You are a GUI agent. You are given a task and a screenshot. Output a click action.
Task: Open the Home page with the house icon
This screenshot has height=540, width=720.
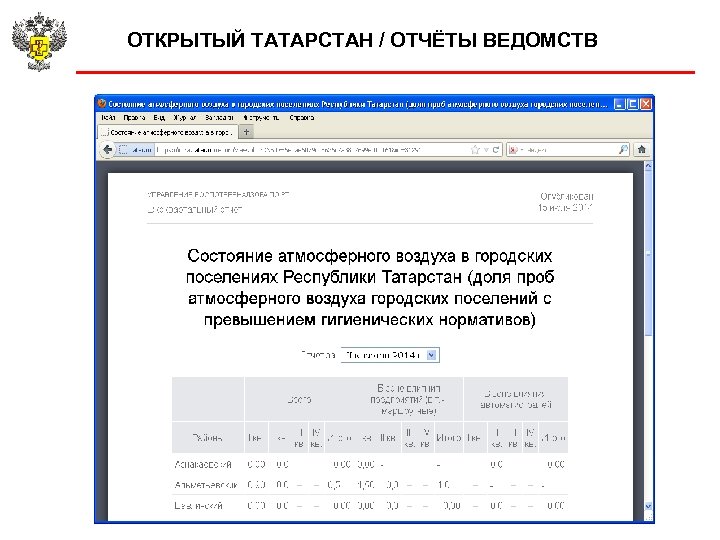click(641, 149)
